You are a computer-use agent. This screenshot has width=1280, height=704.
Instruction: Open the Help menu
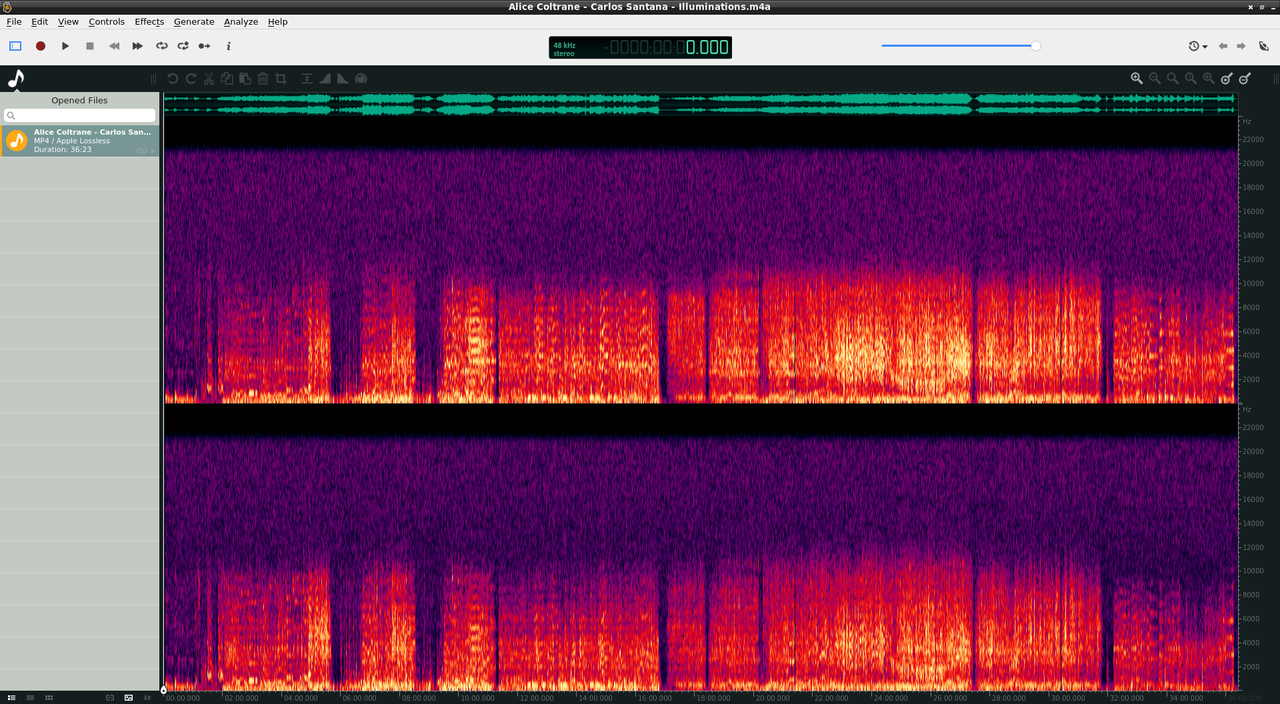coord(278,21)
